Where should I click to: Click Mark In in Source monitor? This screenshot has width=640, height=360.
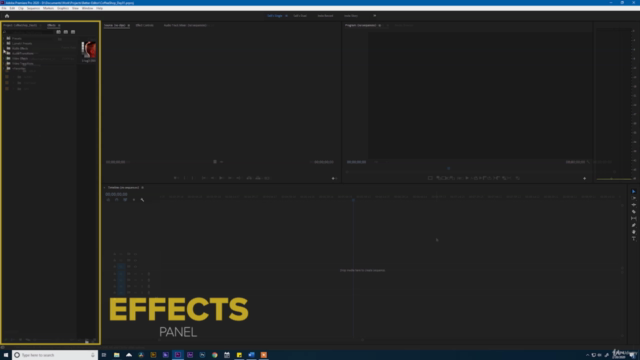(184, 178)
